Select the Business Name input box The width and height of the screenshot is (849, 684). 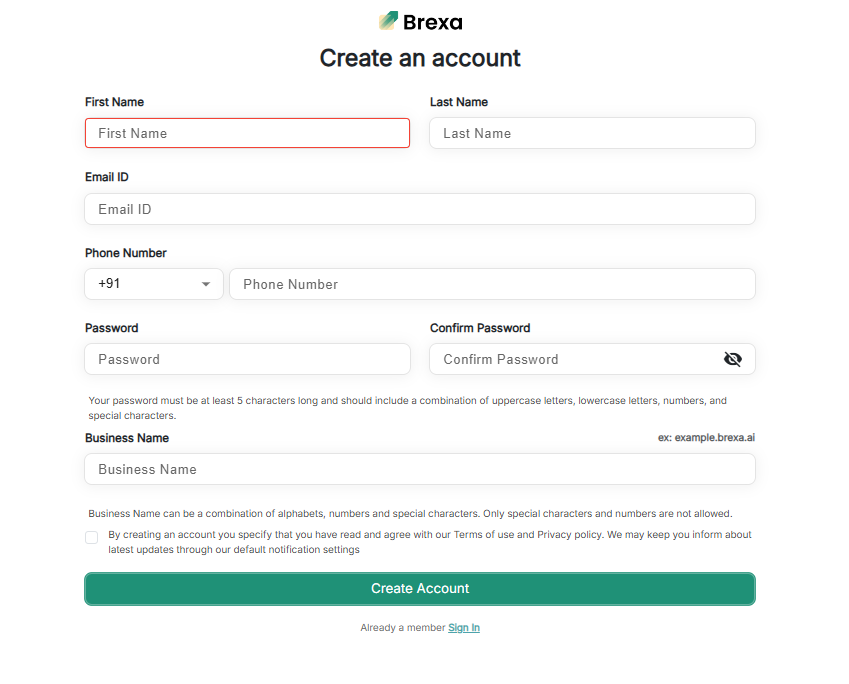[420, 469]
